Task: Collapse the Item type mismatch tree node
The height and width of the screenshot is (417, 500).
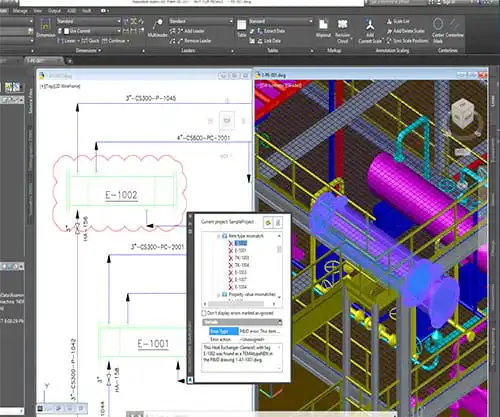Action: click(x=219, y=236)
